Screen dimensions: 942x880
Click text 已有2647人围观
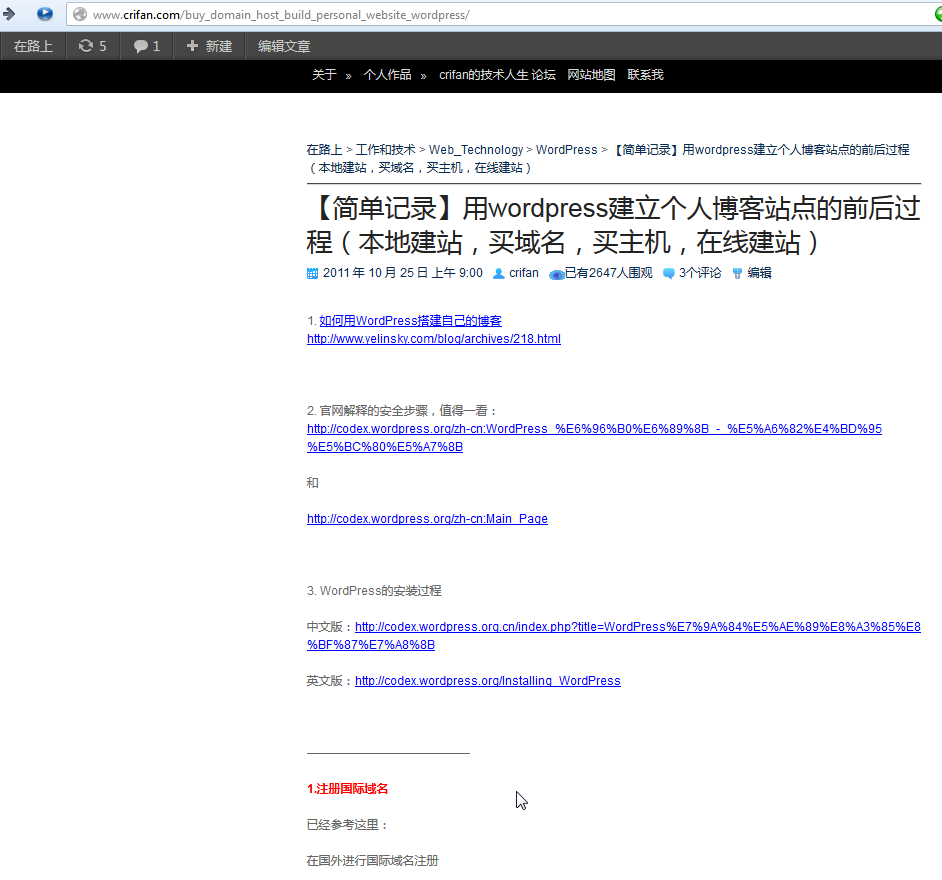(609, 273)
